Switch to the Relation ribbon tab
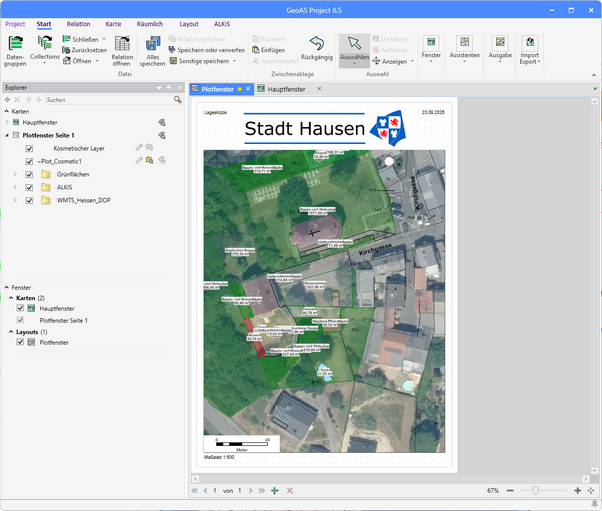This screenshot has height=511, width=602. pyautogui.click(x=78, y=24)
